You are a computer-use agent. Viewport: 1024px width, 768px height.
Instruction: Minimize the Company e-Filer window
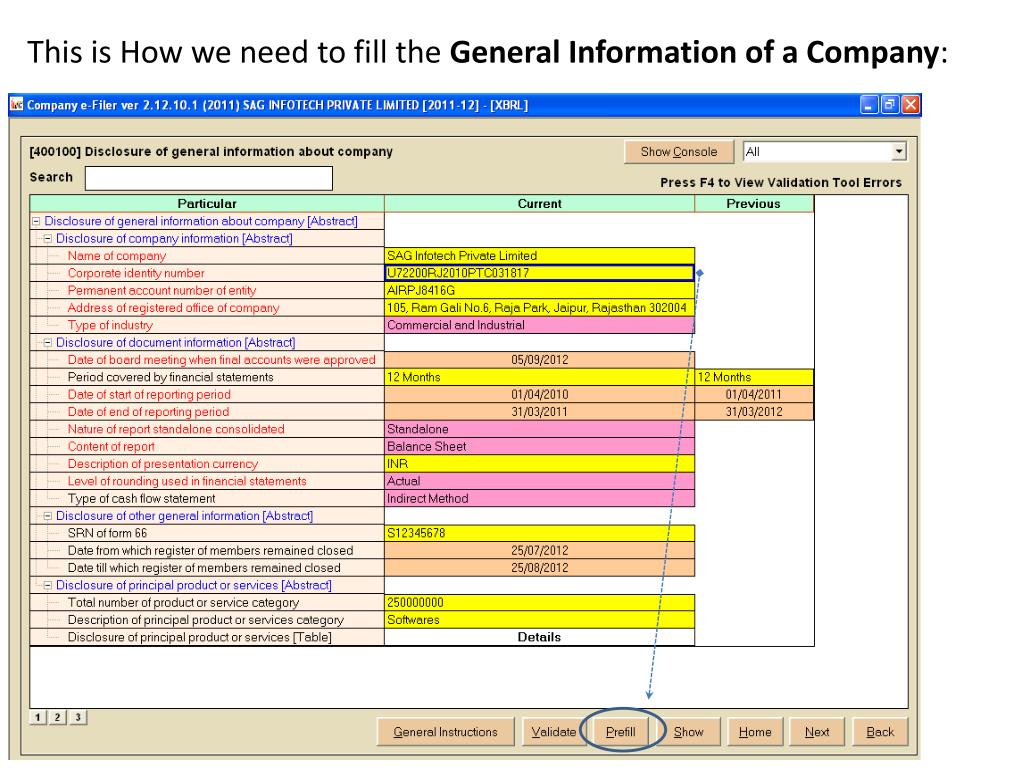869,104
